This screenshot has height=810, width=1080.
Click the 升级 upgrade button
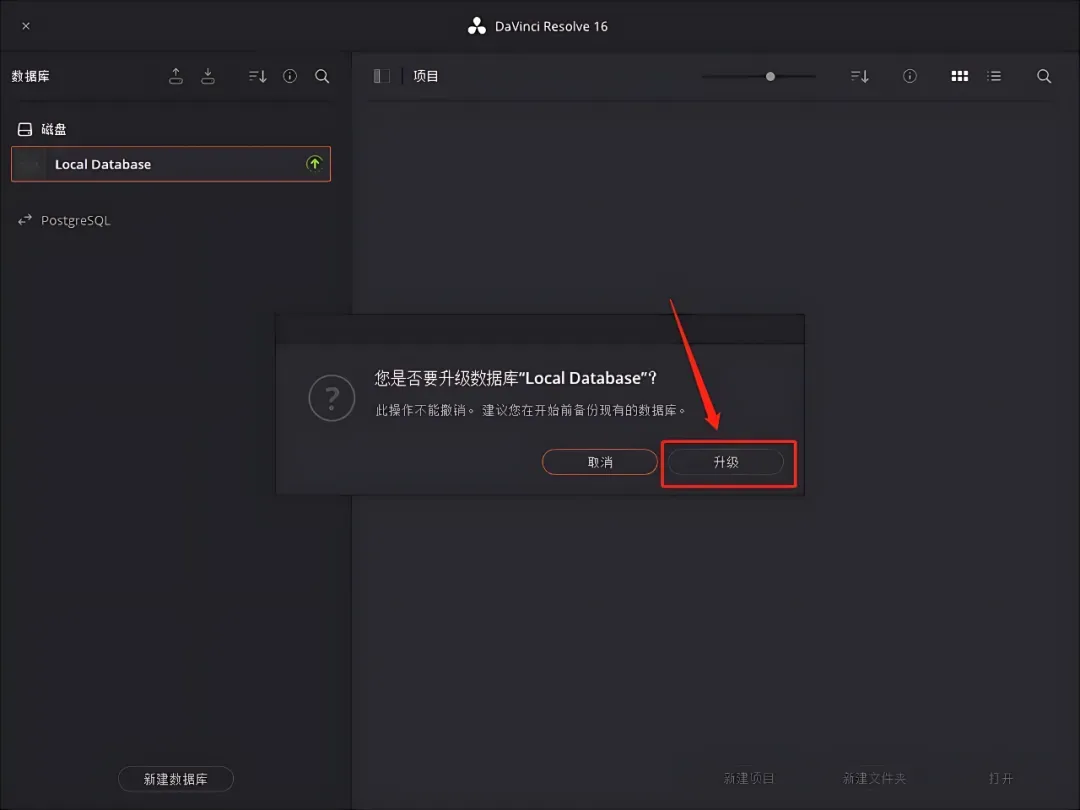coord(726,462)
